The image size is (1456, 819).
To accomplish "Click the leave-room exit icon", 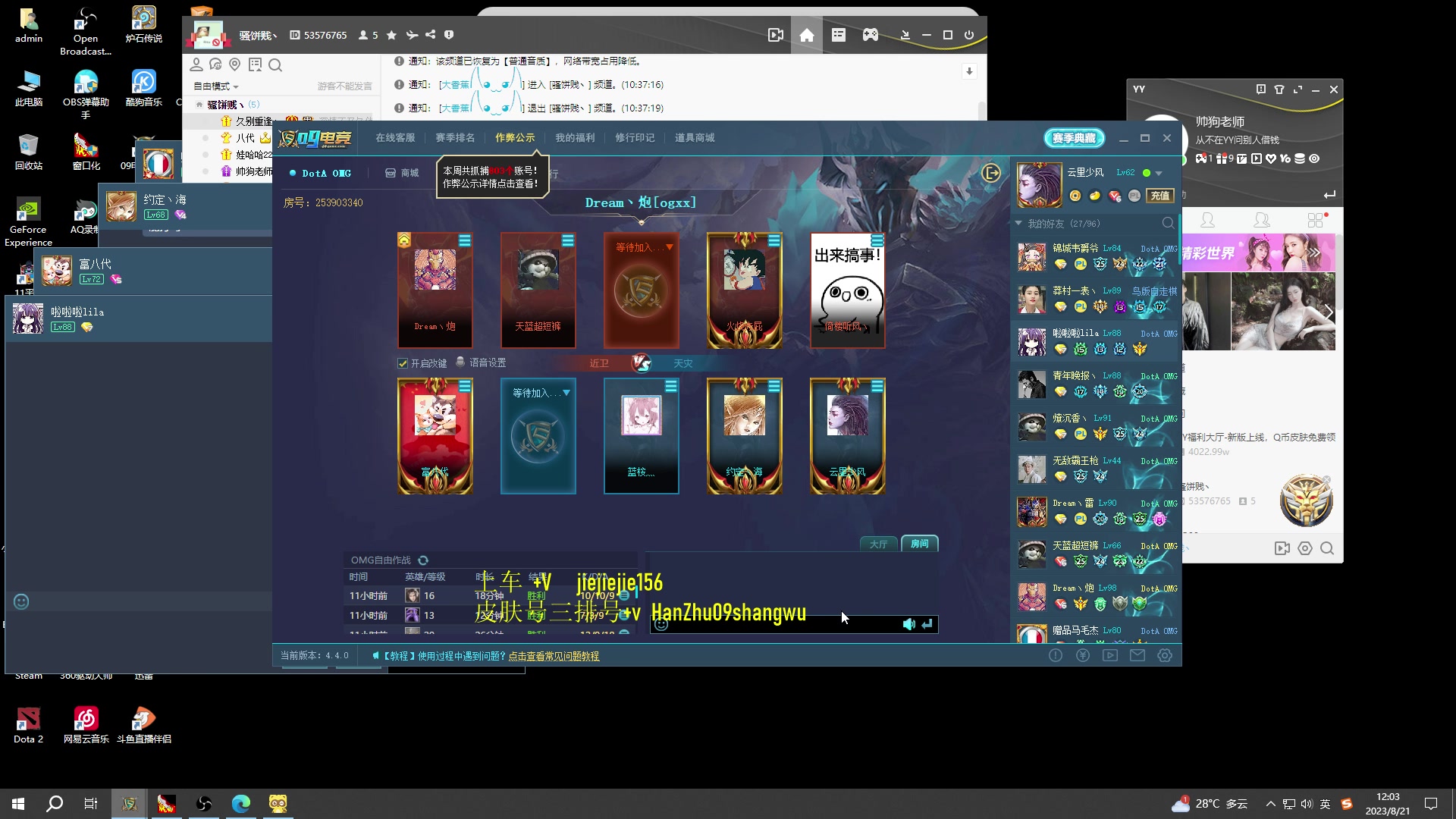I will (x=991, y=173).
